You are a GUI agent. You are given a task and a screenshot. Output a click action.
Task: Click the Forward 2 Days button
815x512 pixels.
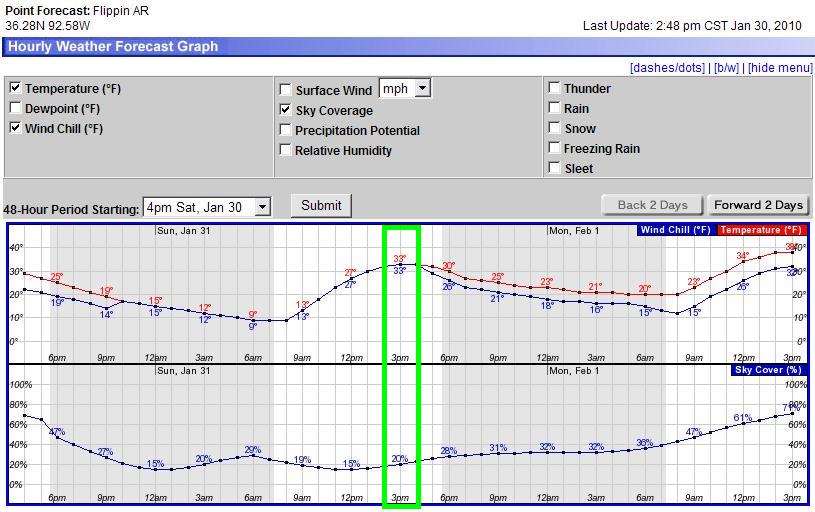758,205
